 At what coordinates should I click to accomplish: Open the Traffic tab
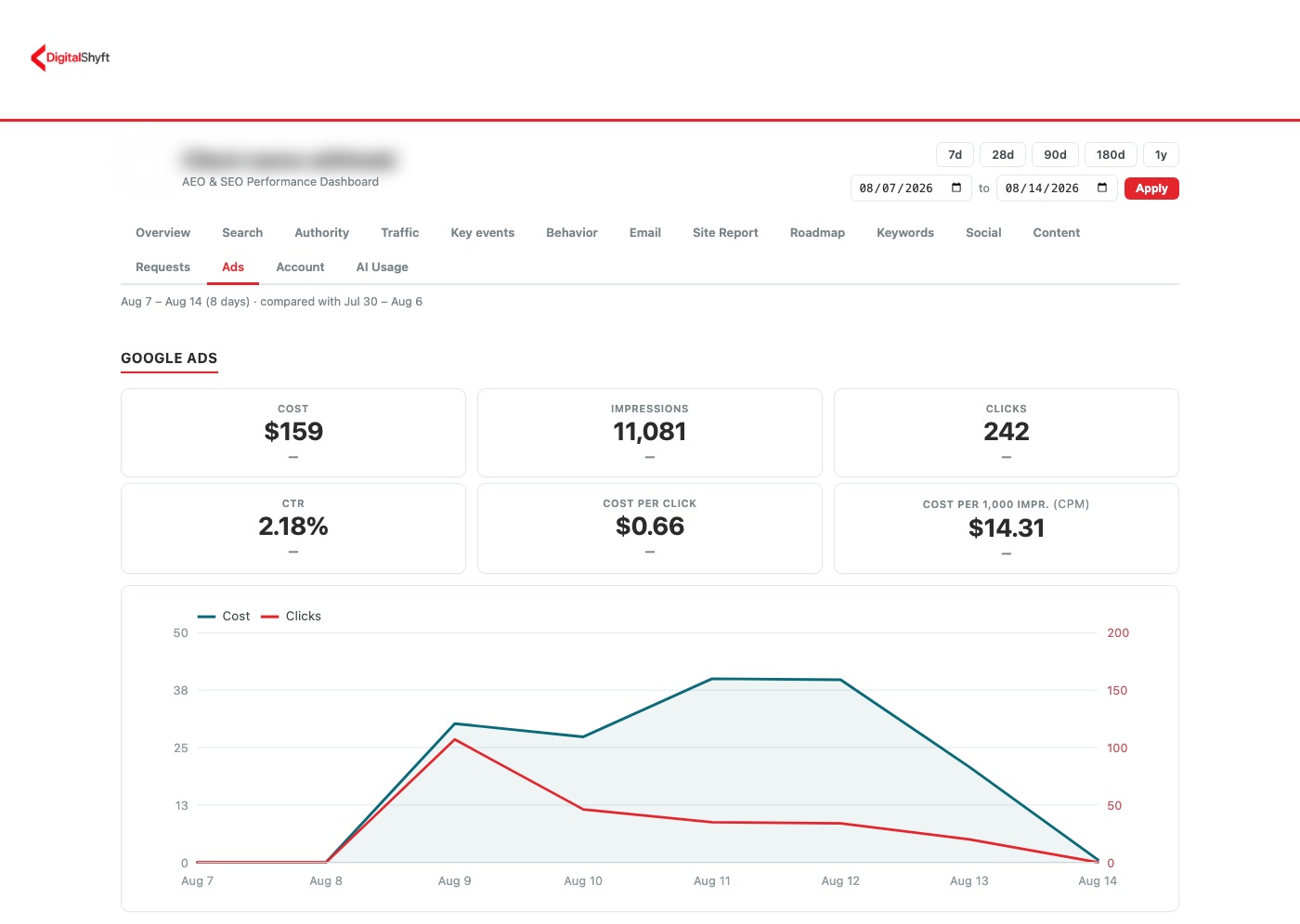(x=400, y=233)
